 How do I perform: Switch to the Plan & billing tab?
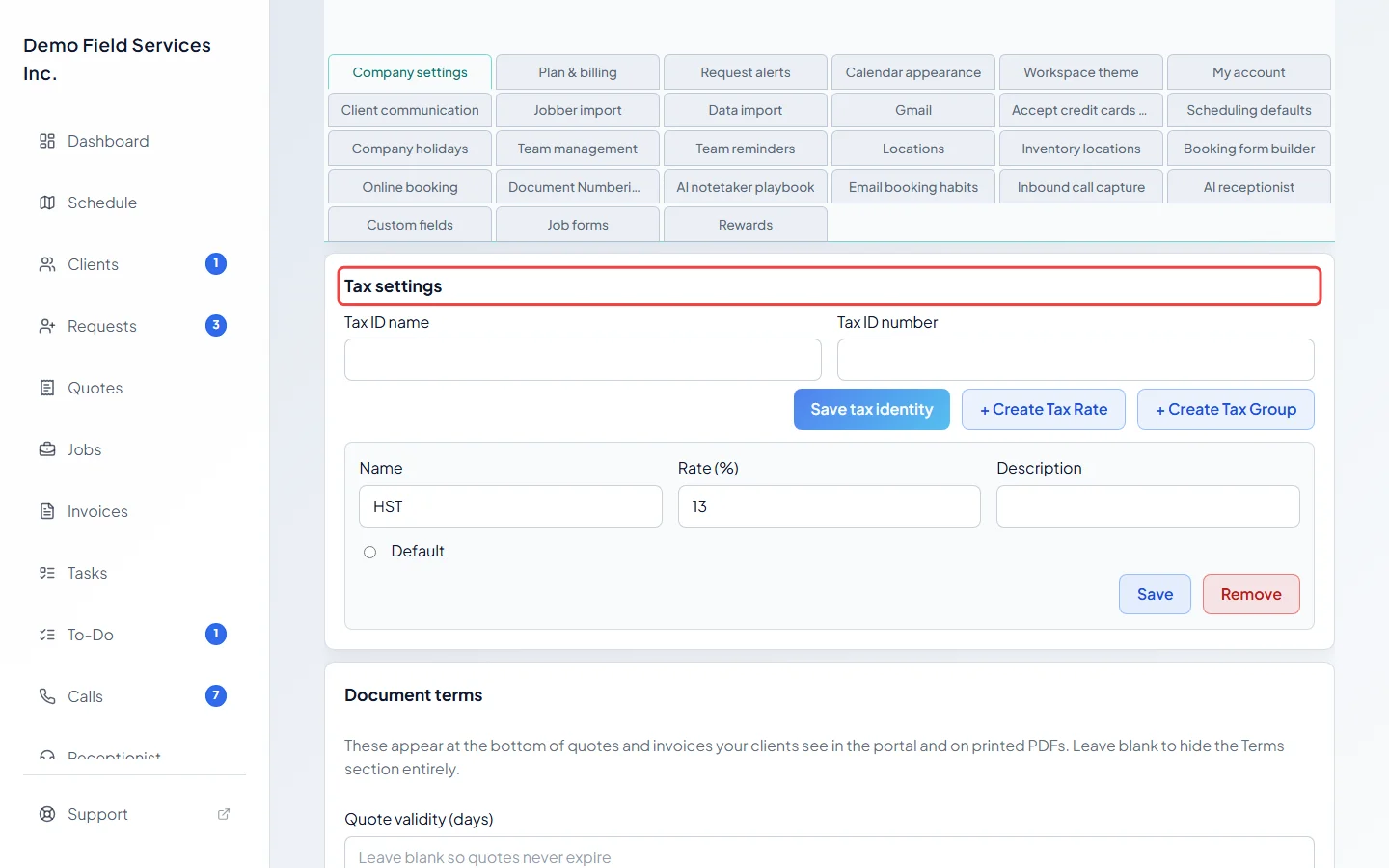578,72
